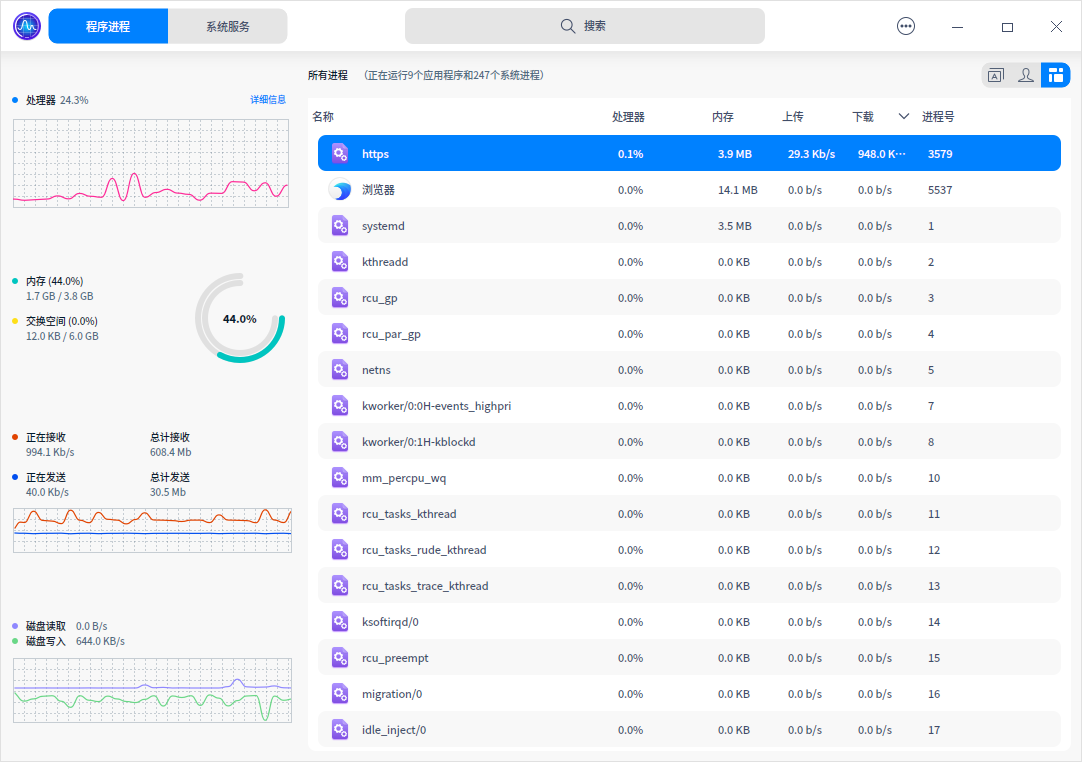Click the ksoftirqd/0 process icon
Screen dimensions: 1082x762
point(340,622)
